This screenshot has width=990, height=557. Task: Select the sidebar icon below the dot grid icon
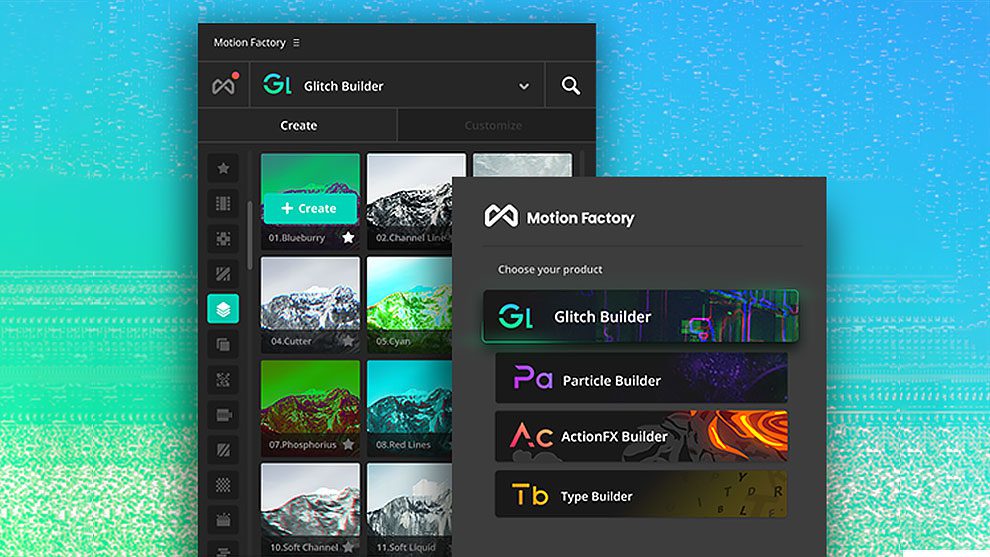tap(223, 520)
